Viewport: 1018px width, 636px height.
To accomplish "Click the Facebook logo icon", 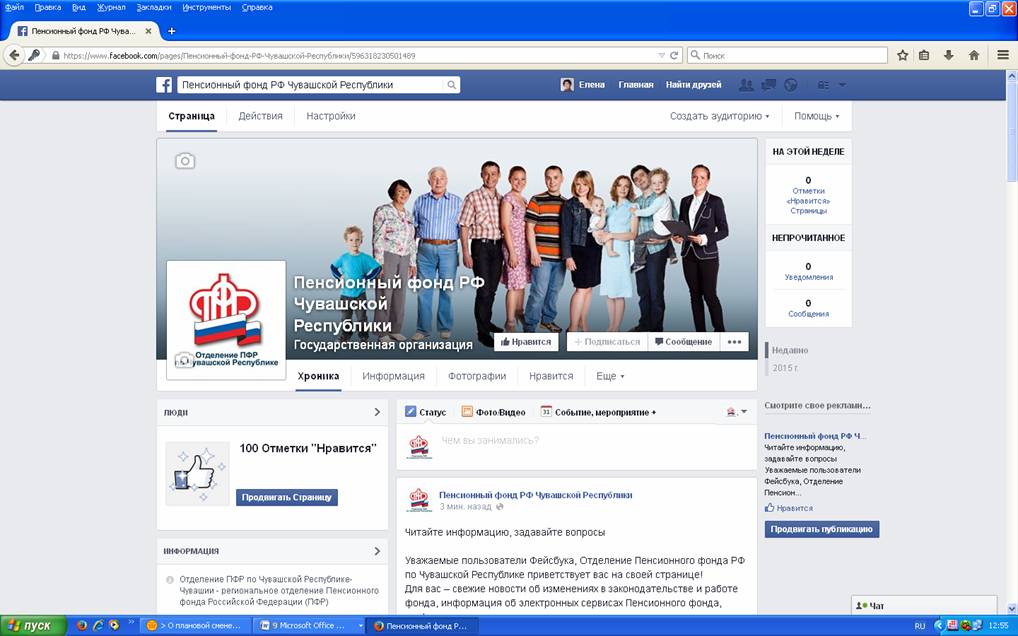I will [x=164, y=85].
